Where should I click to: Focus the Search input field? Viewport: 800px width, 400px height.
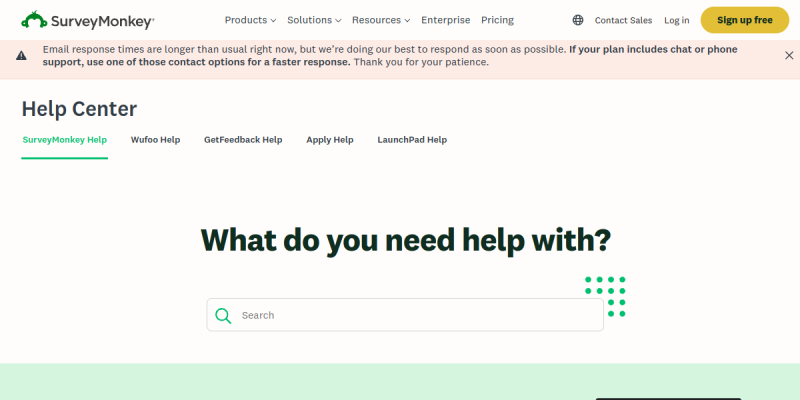pyautogui.click(x=405, y=315)
